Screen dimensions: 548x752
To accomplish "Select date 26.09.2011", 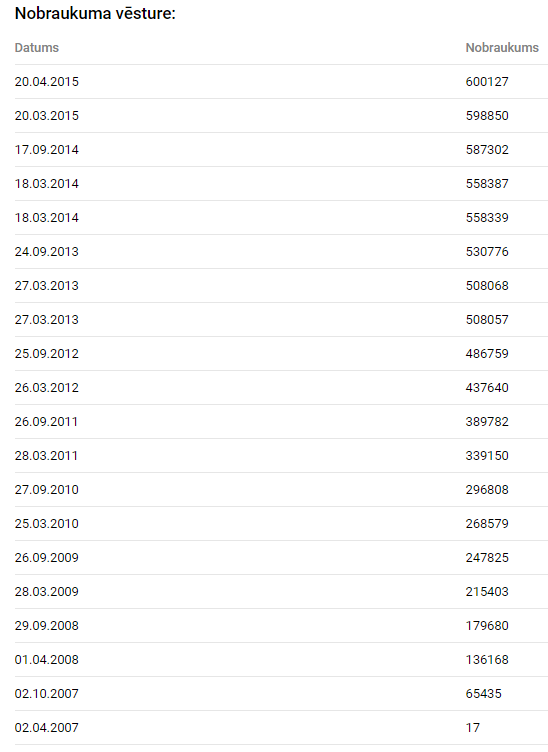I will 46,422.
